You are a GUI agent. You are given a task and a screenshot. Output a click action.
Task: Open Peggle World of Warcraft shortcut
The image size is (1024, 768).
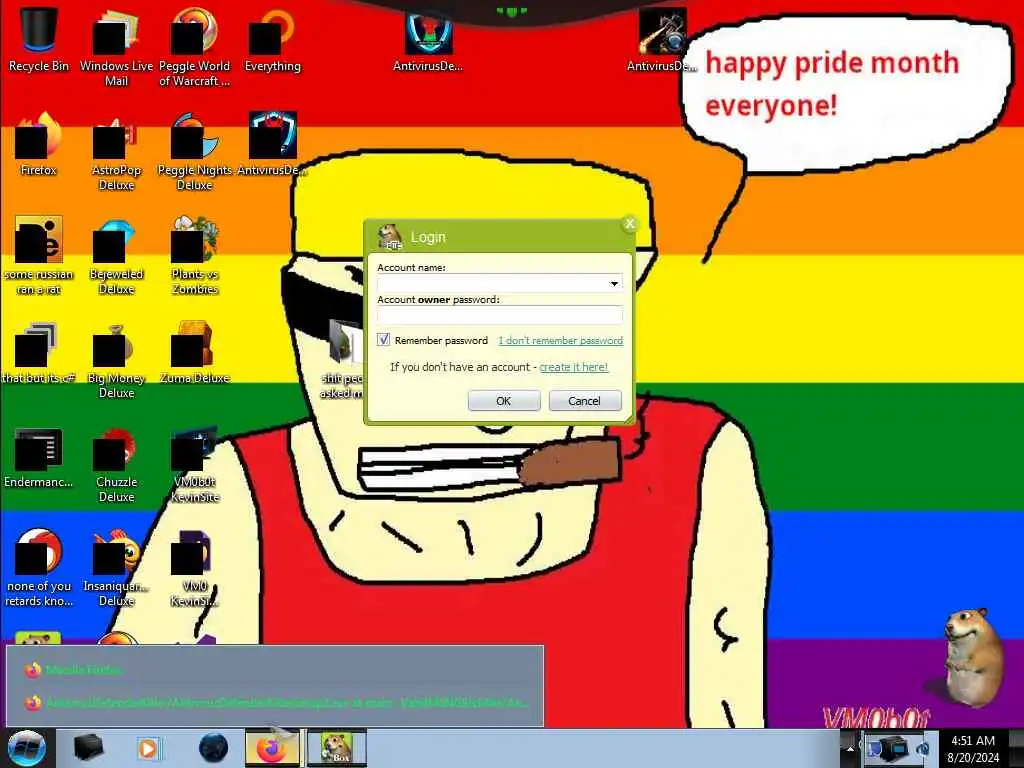(194, 47)
